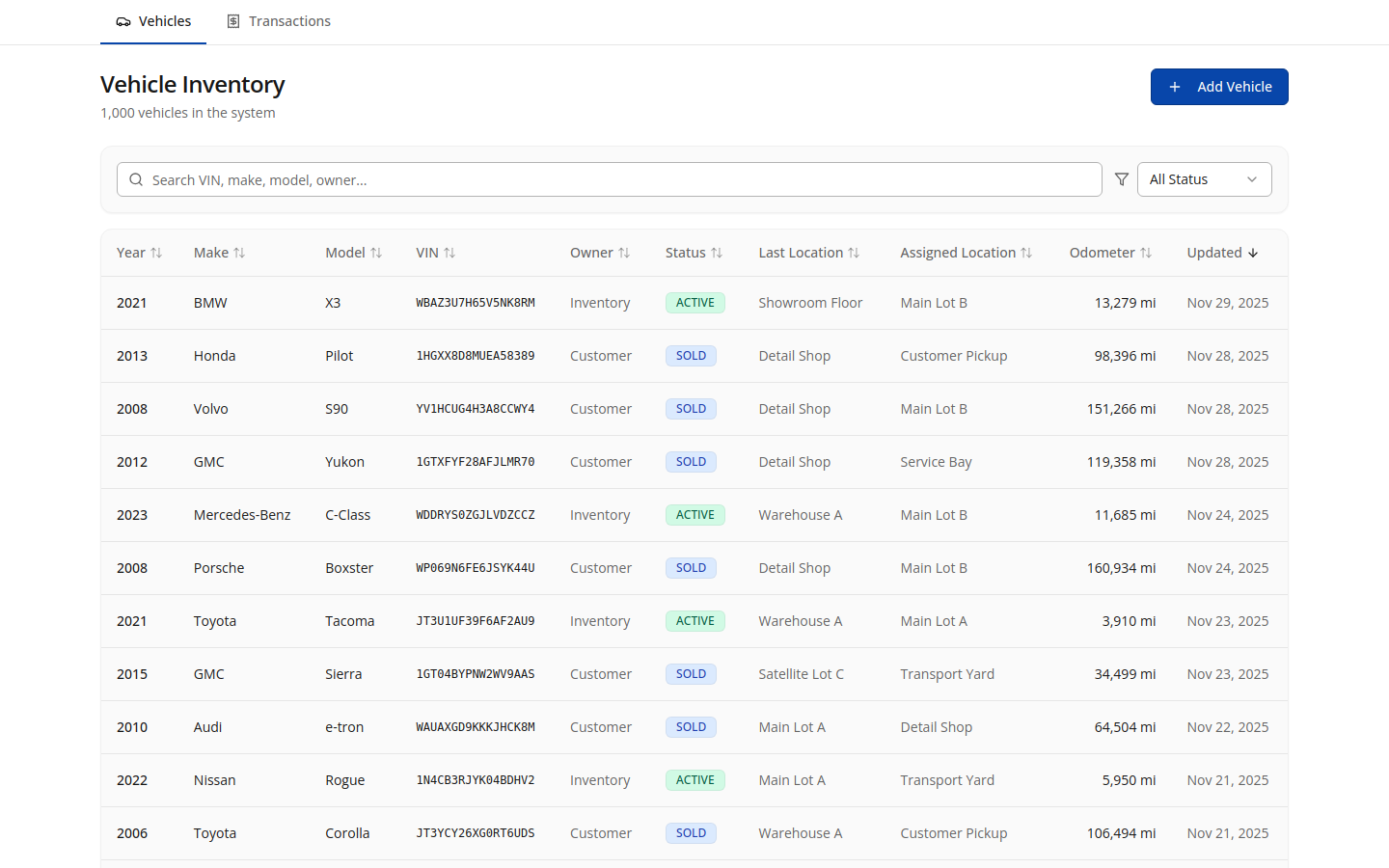Click the Owner sort arrows icon
The height and width of the screenshot is (868, 1389).
(624, 253)
